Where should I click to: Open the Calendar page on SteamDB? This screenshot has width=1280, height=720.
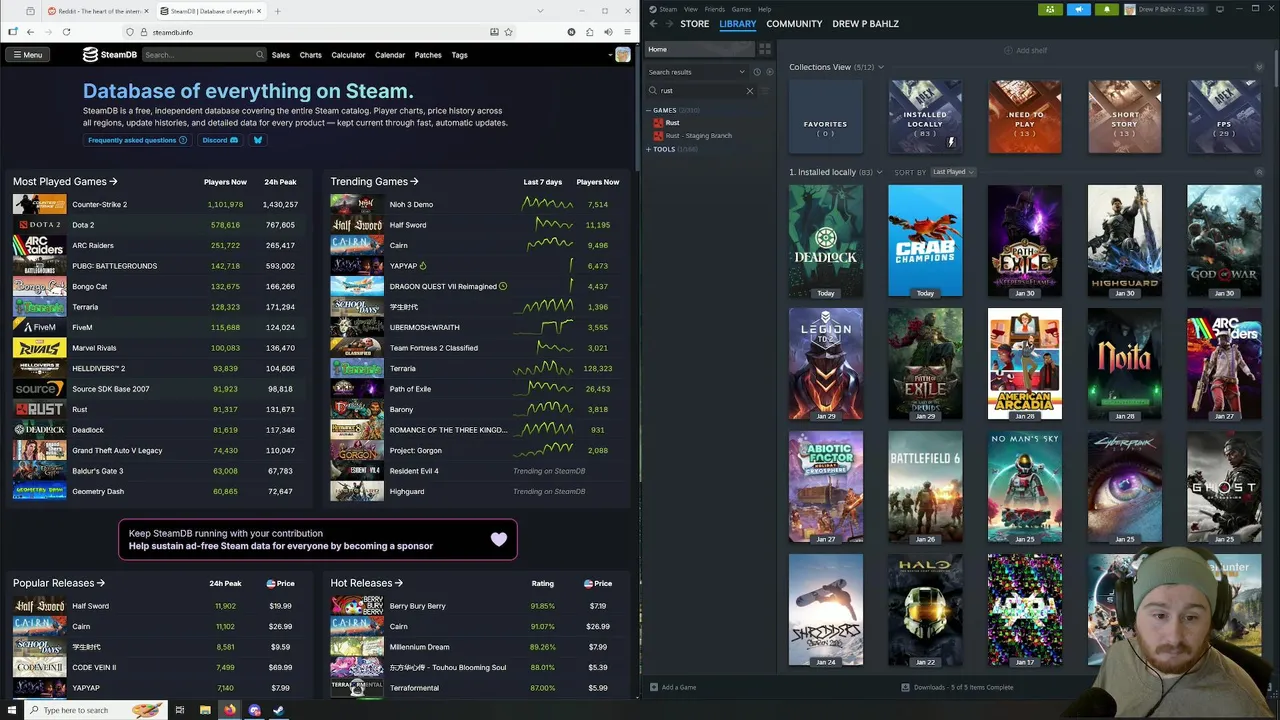coord(390,55)
